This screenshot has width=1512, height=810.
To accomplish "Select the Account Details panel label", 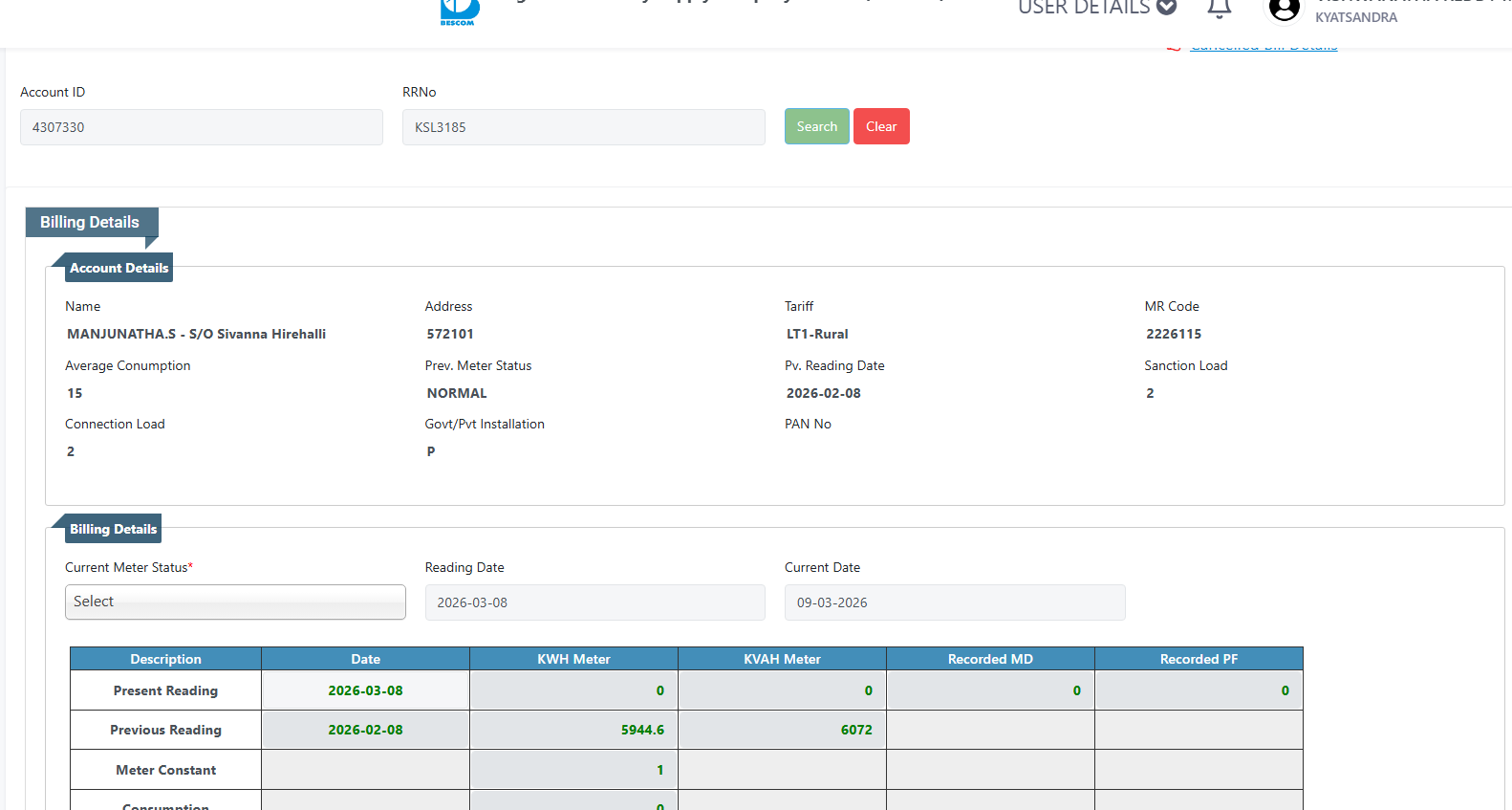I will click(x=119, y=268).
